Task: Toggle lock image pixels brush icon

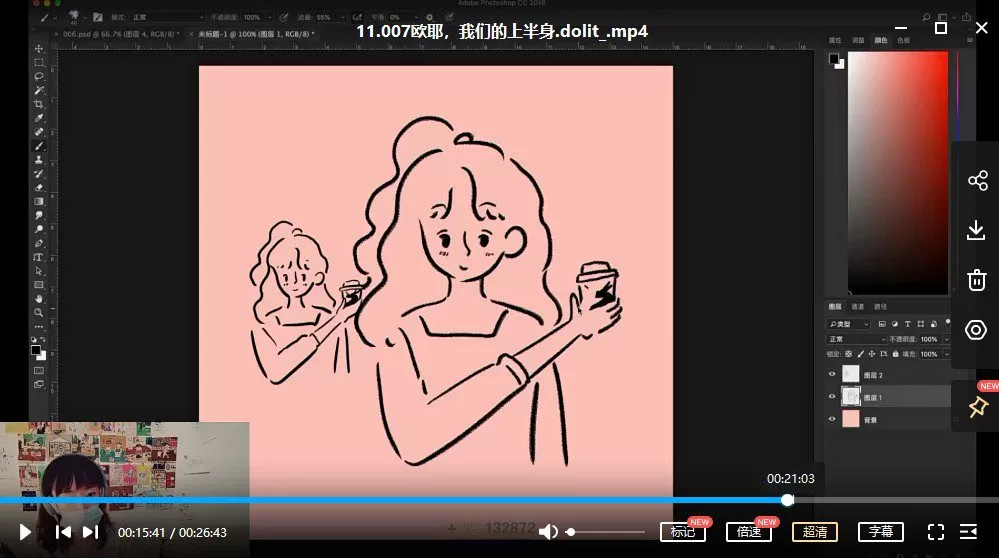Action: pyautogui.click(x=860, y=354)
